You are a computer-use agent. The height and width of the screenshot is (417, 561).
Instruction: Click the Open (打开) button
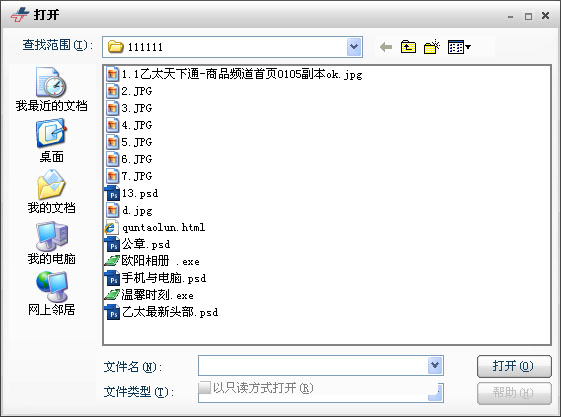coord(514,366)
